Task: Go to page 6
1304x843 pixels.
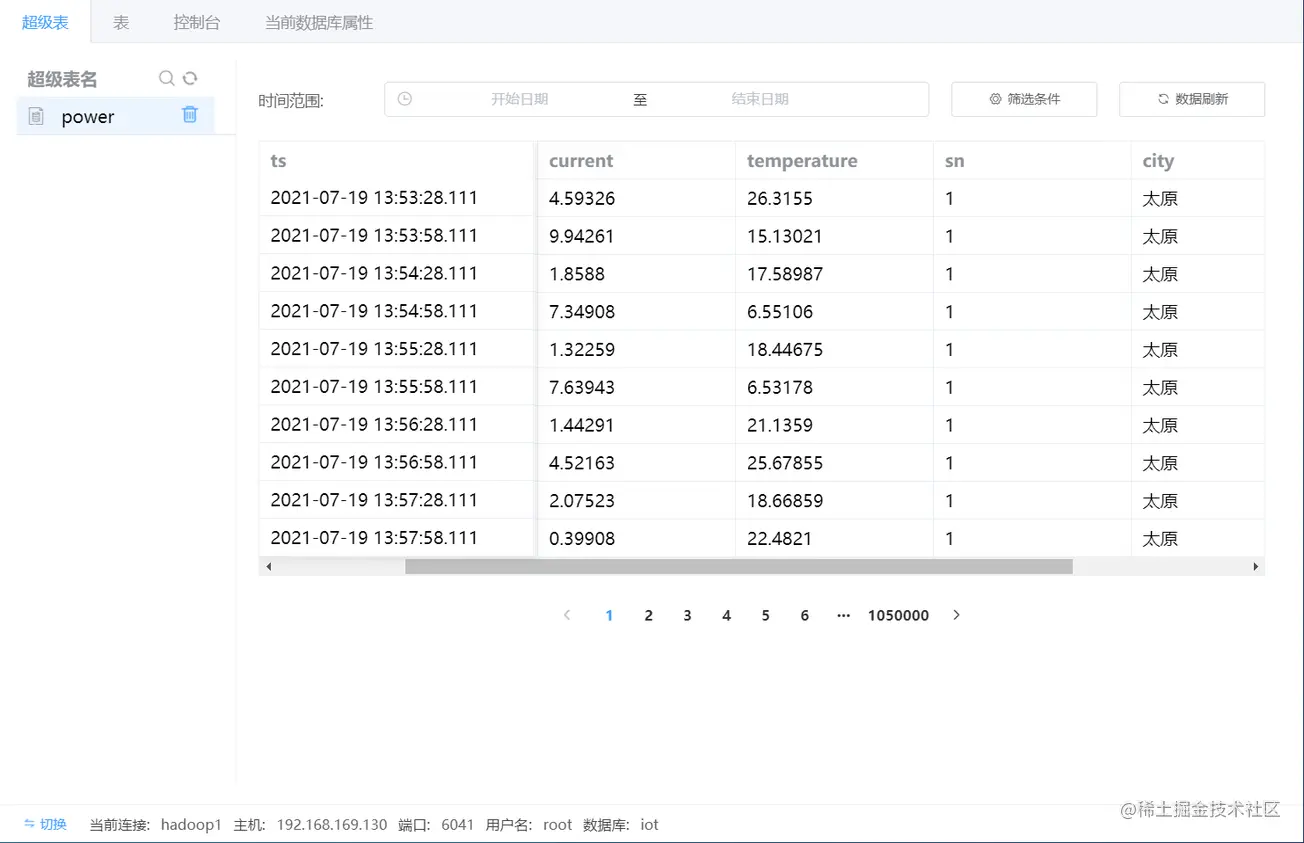Action: point(804,615)
